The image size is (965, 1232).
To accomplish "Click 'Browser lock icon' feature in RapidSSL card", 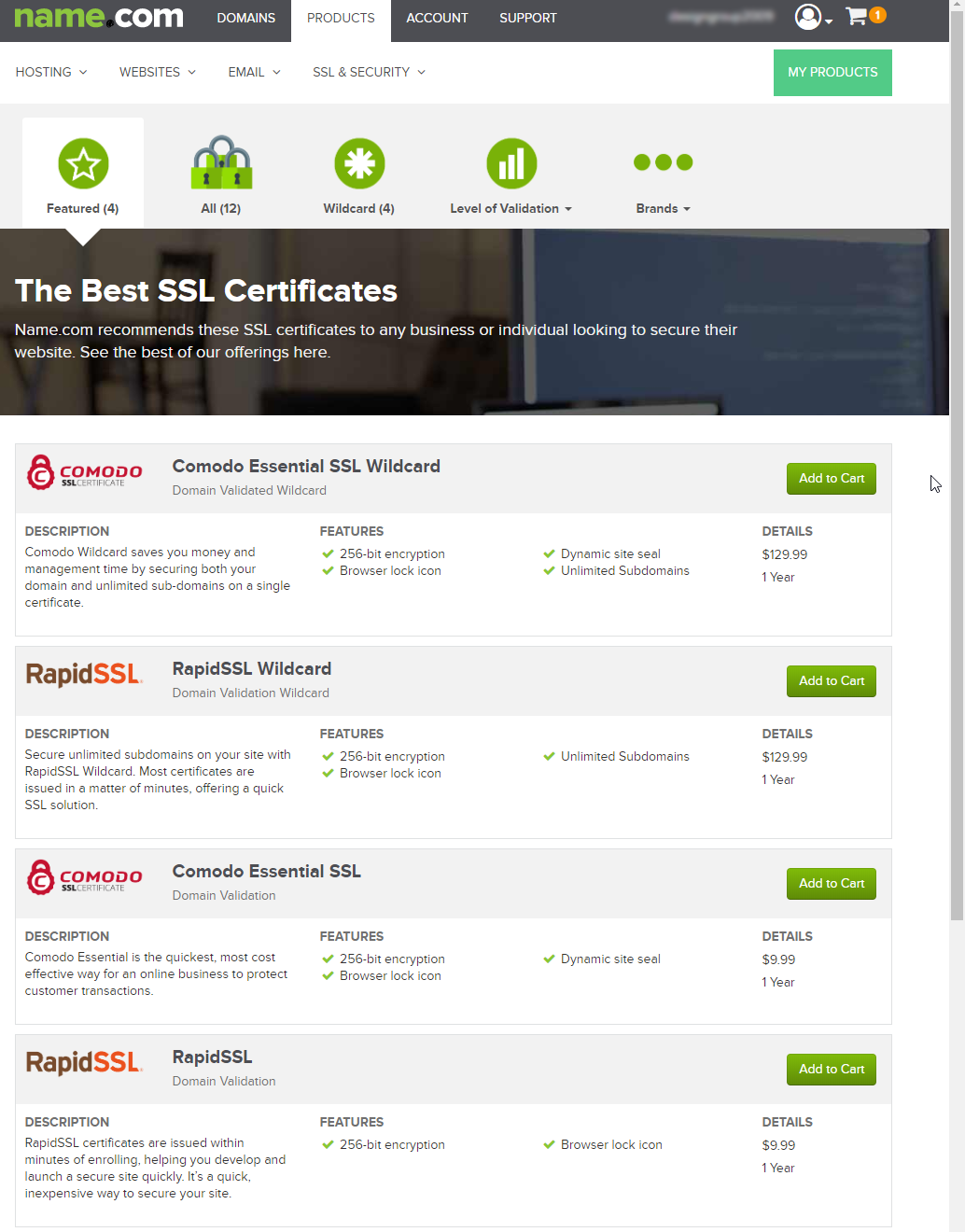I will tap(611, 1144).
